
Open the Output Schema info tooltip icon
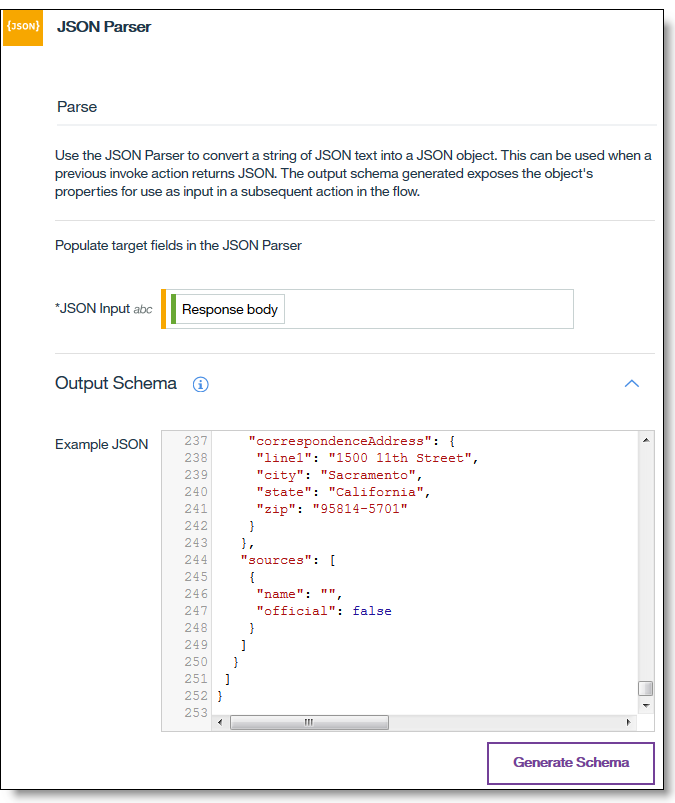(202, 383)
